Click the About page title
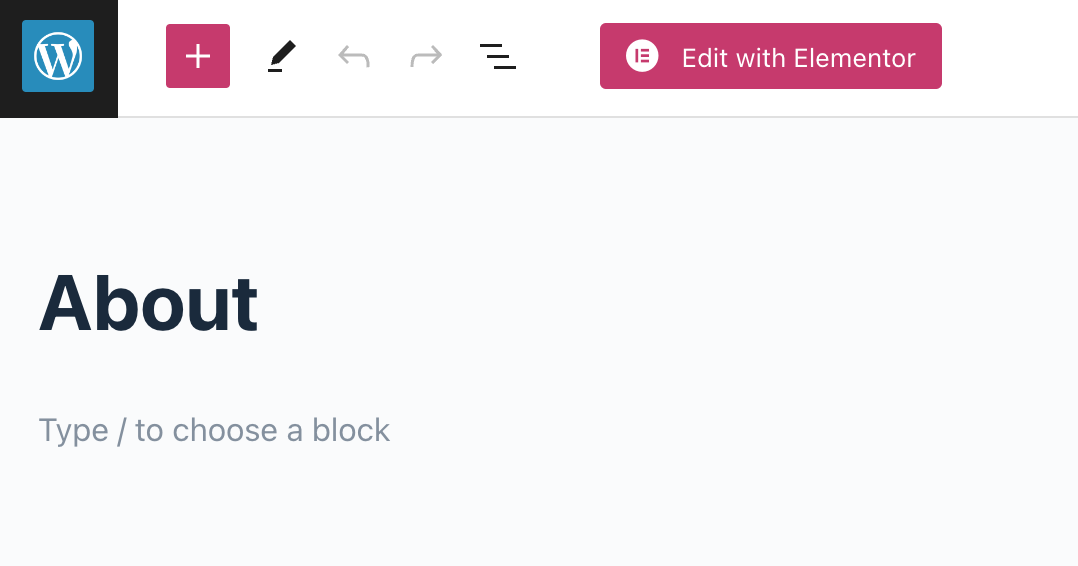This screenshot has width=1078, height=566. point(149,303)
